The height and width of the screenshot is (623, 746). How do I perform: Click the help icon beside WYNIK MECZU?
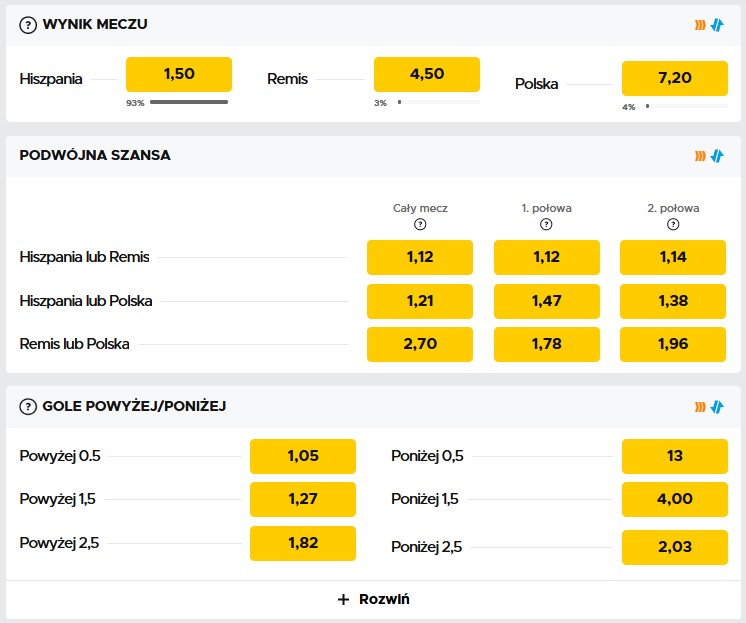pyautogui.click(x=28, y=25)
